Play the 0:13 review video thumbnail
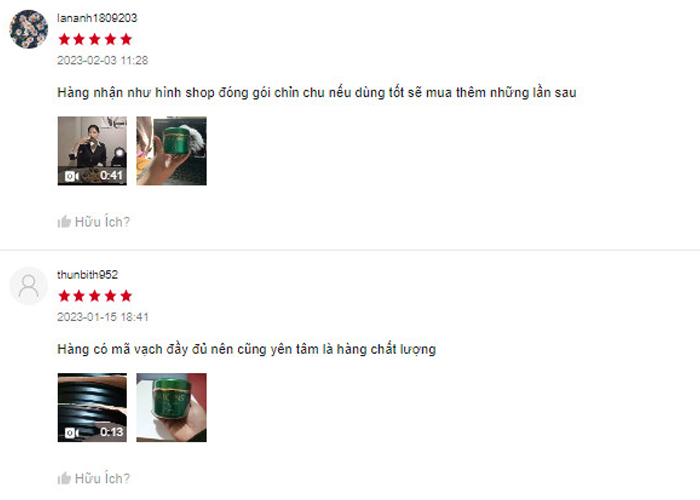700x500 pixels. (92, 408)
